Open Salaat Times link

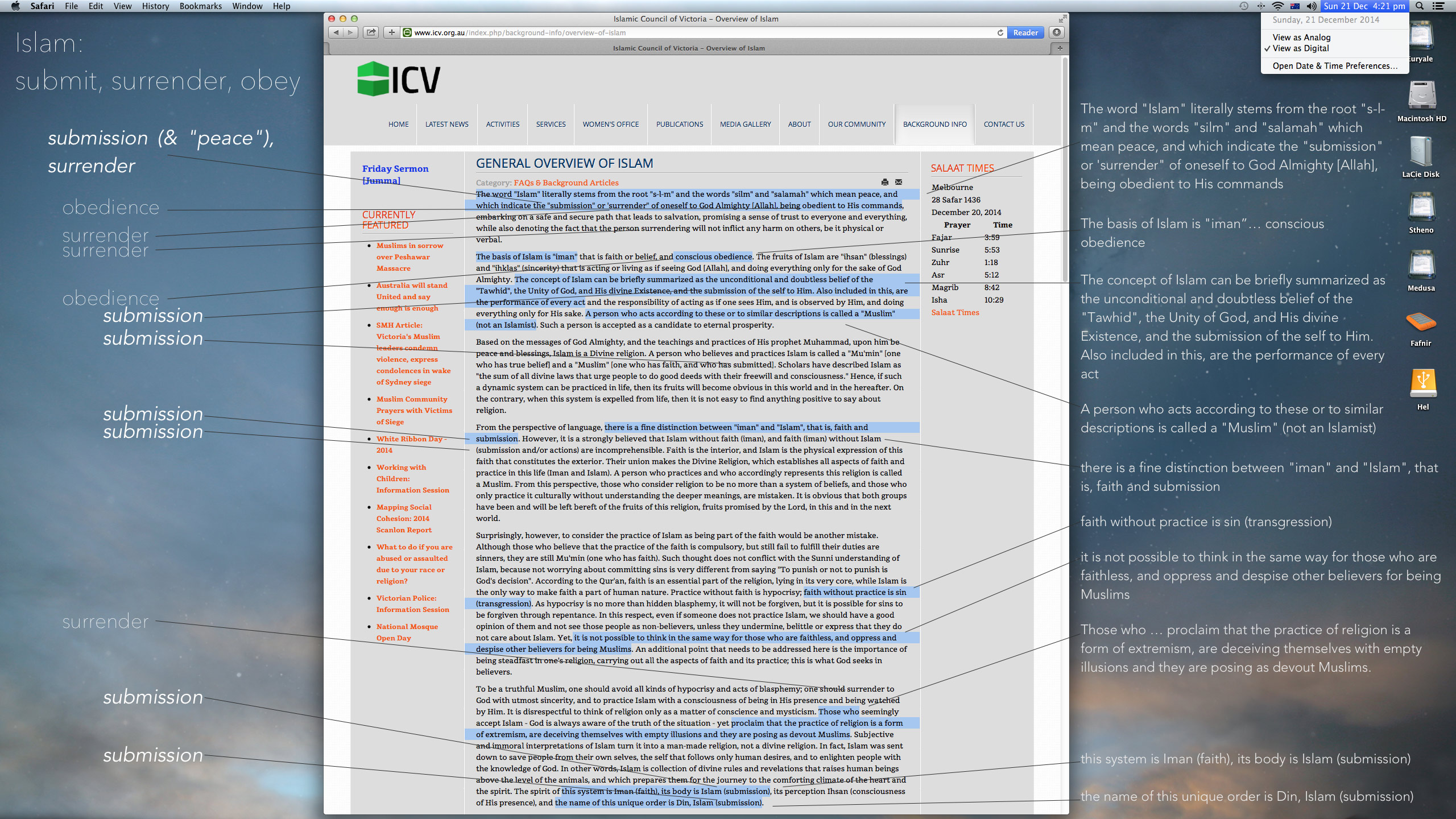(955, 312)
